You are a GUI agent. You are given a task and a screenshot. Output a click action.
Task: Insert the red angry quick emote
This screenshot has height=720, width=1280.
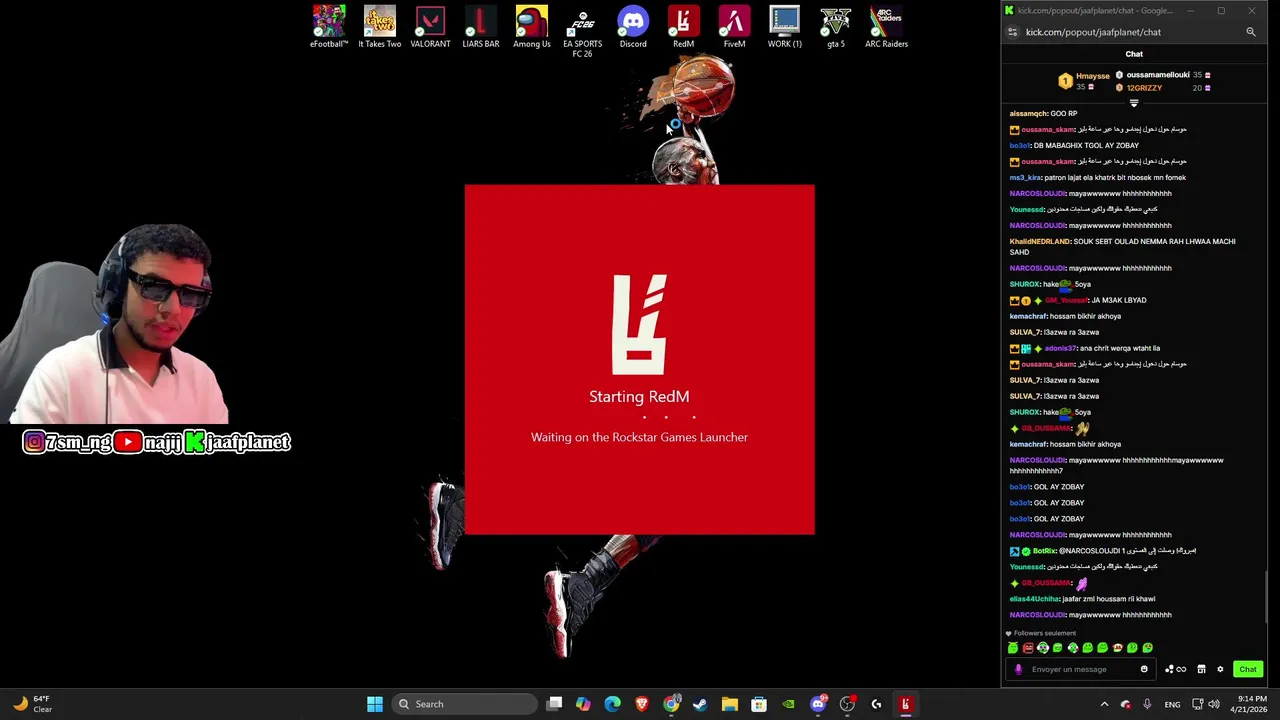click(1028, 648)
